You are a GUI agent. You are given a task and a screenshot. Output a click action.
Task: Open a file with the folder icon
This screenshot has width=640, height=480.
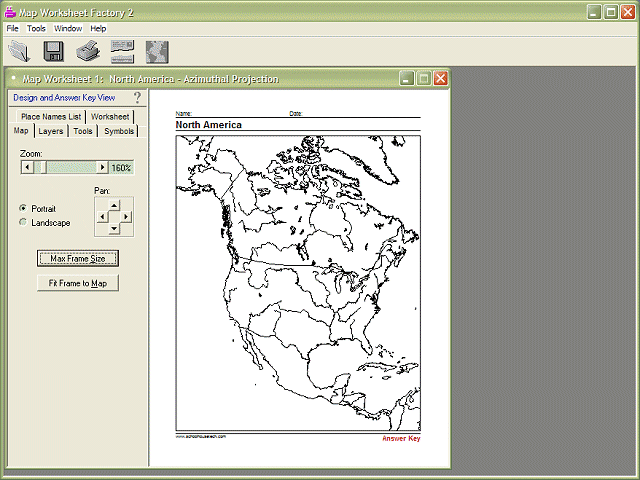point(19,51)
